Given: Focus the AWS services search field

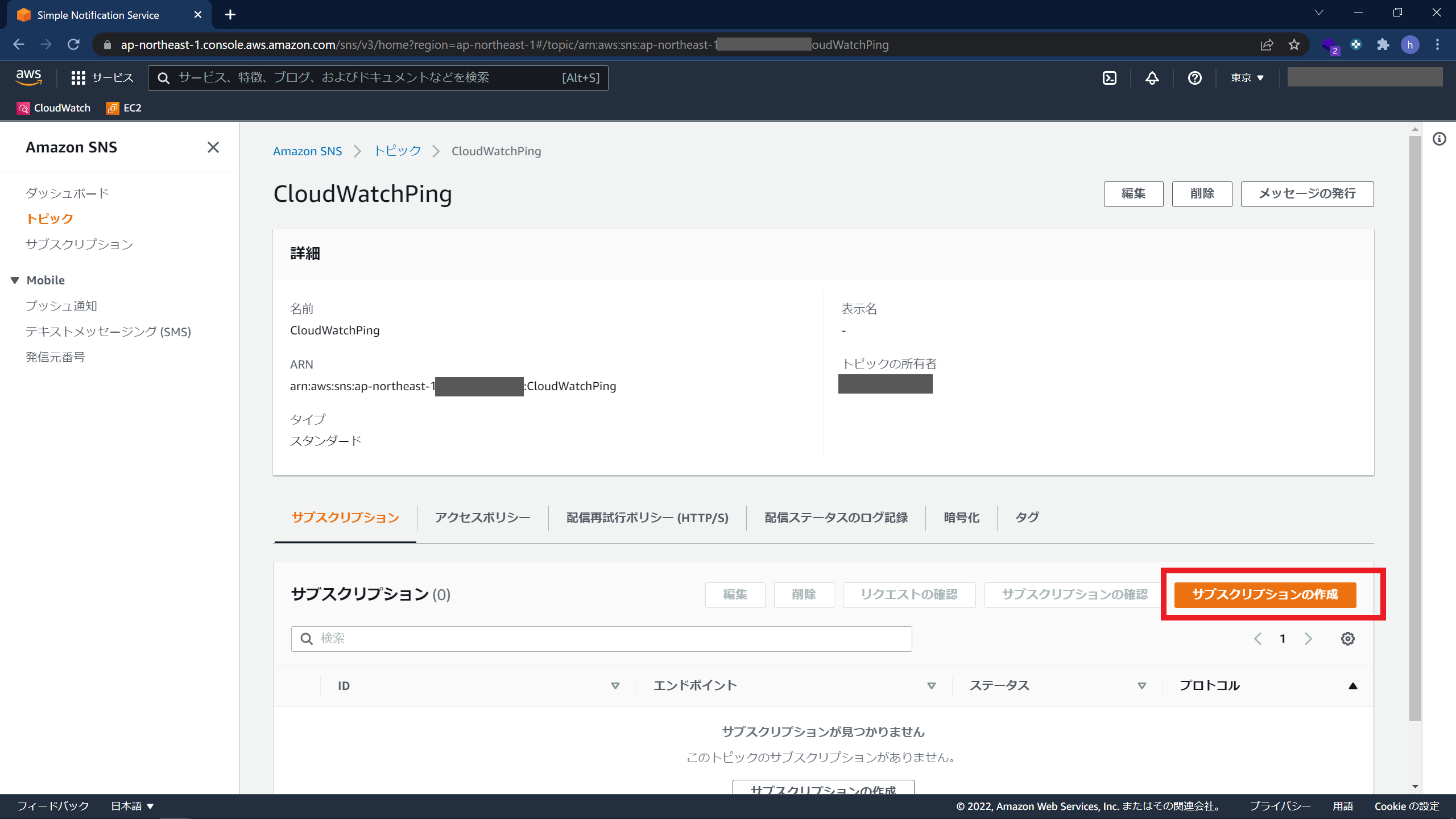Looking at the screenshot, I should tap(378, 78).
